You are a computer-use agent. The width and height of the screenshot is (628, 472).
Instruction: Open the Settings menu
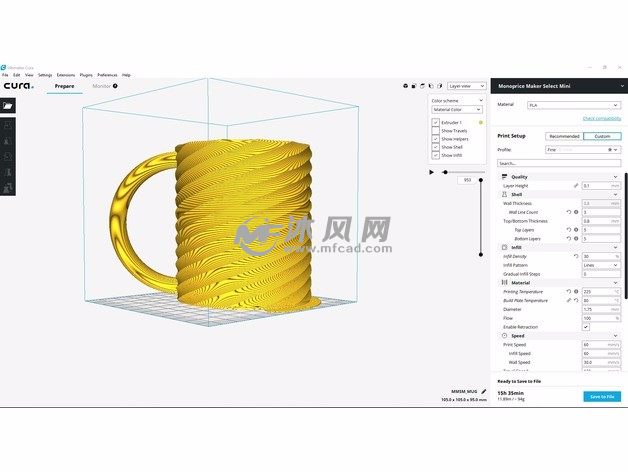[45, 75]
